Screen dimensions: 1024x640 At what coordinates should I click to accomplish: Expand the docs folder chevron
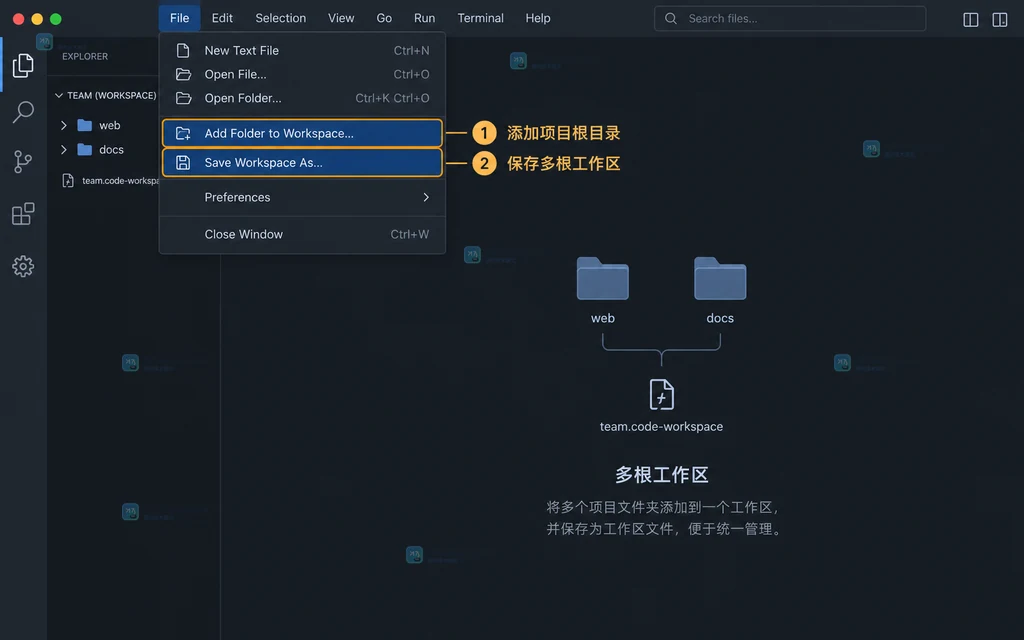point(64,150)
